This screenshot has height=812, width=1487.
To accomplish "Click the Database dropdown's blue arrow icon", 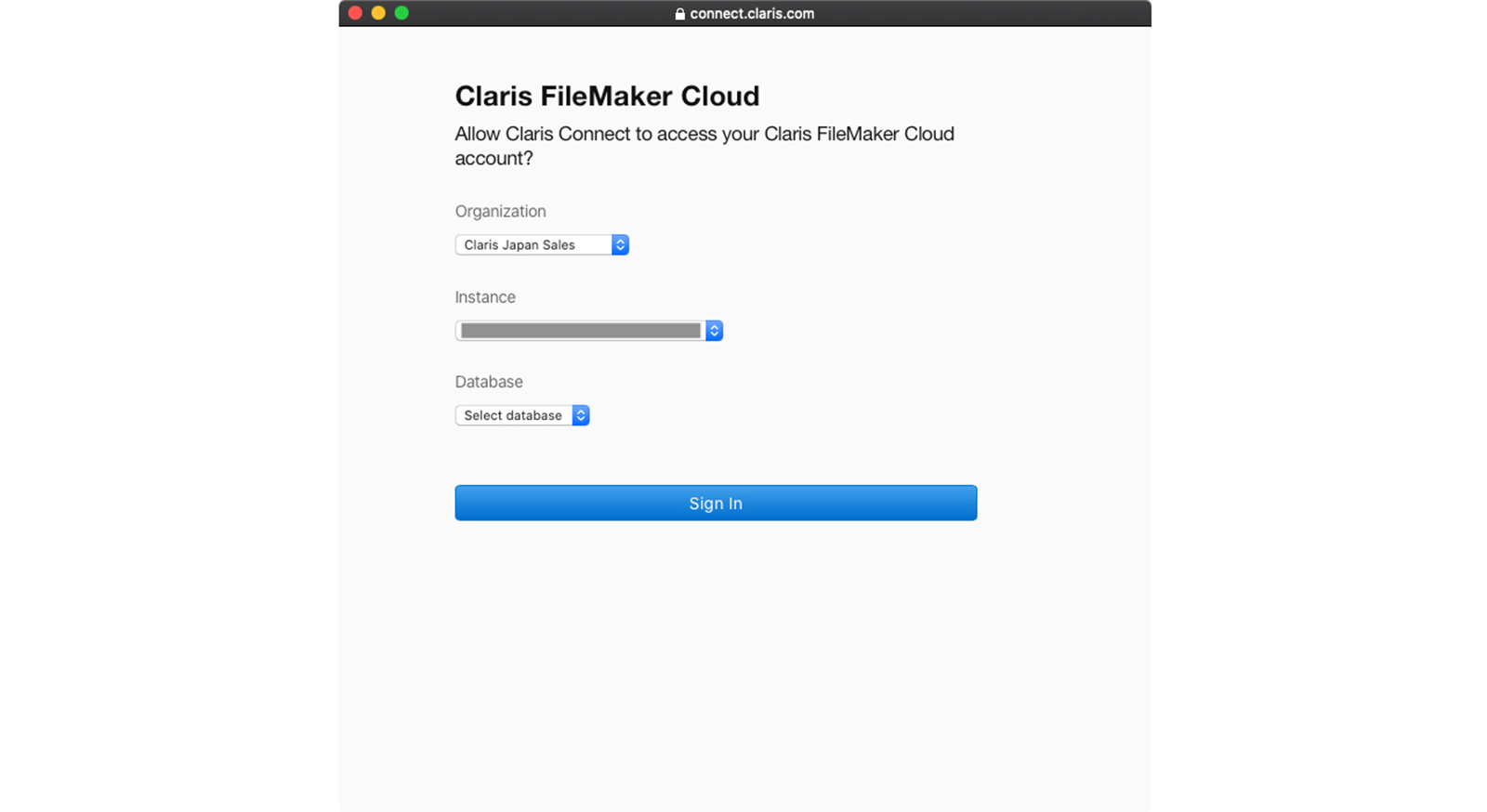I will coord(581,415).
